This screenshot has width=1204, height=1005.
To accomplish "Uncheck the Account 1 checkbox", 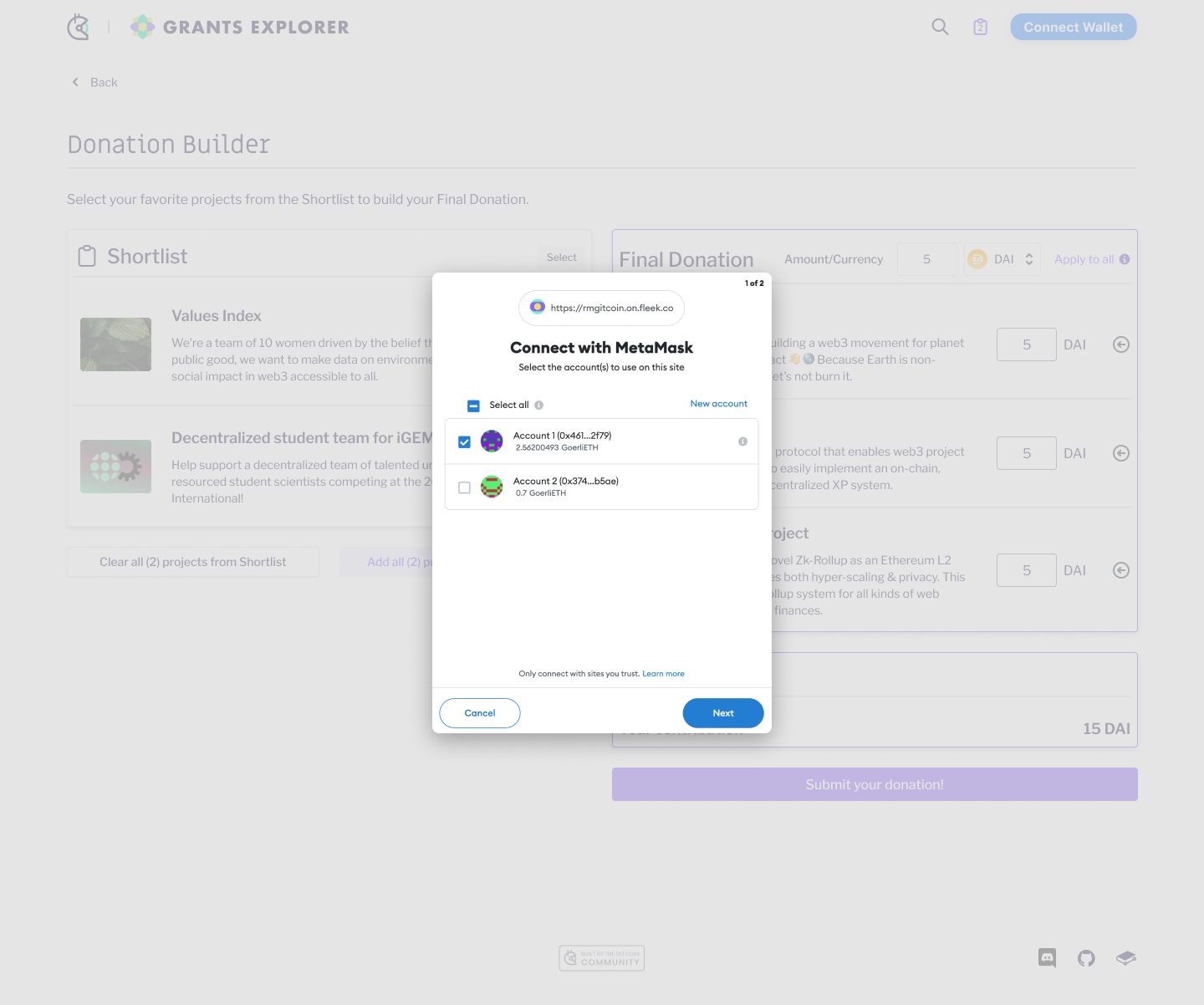I will (465, 442).
